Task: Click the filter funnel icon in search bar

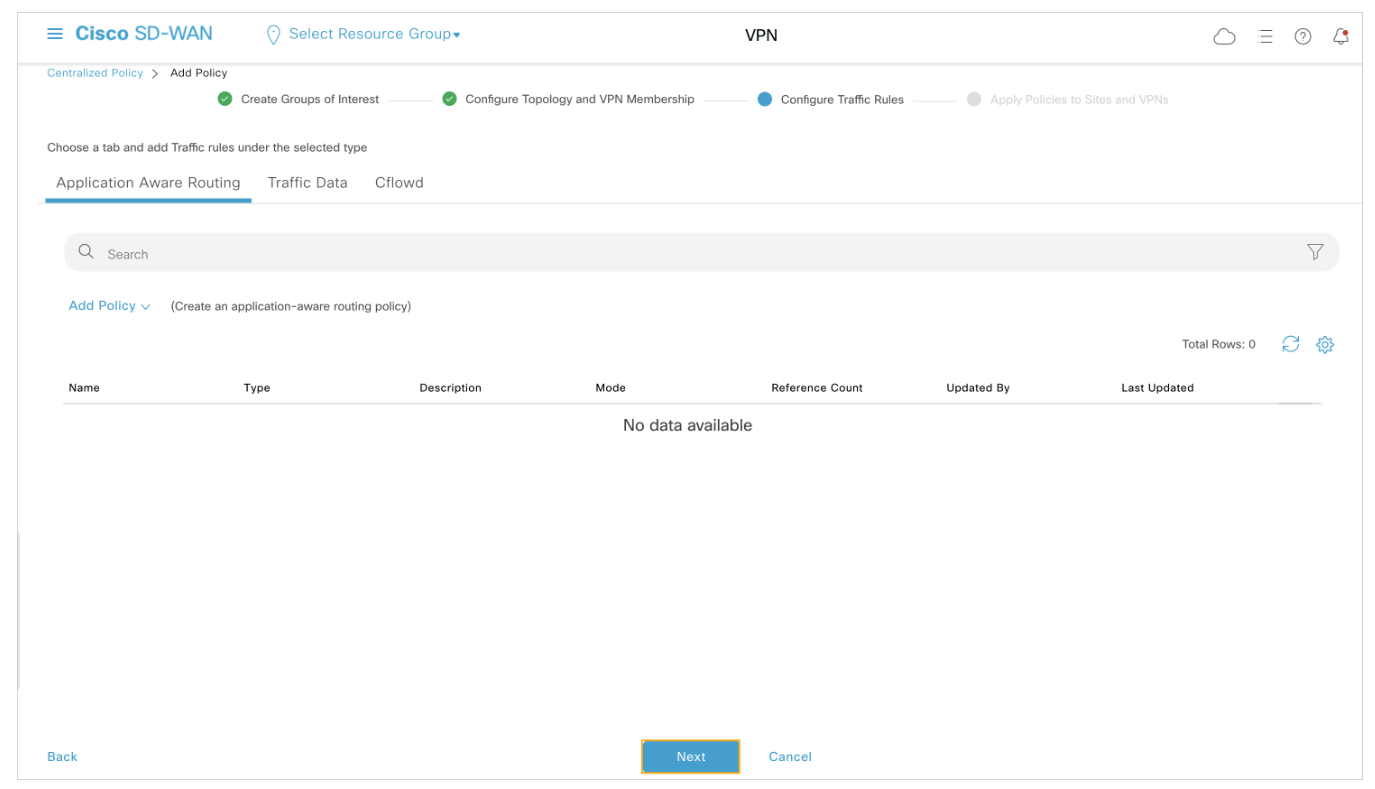Action: 1315,252
